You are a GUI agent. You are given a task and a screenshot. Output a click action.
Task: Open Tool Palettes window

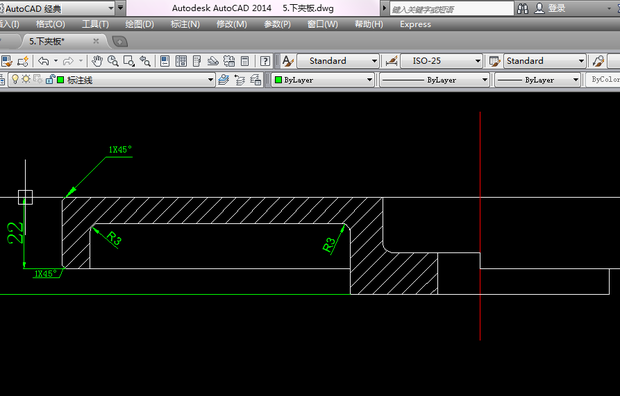pyautogui.click(x=197, y=61)
